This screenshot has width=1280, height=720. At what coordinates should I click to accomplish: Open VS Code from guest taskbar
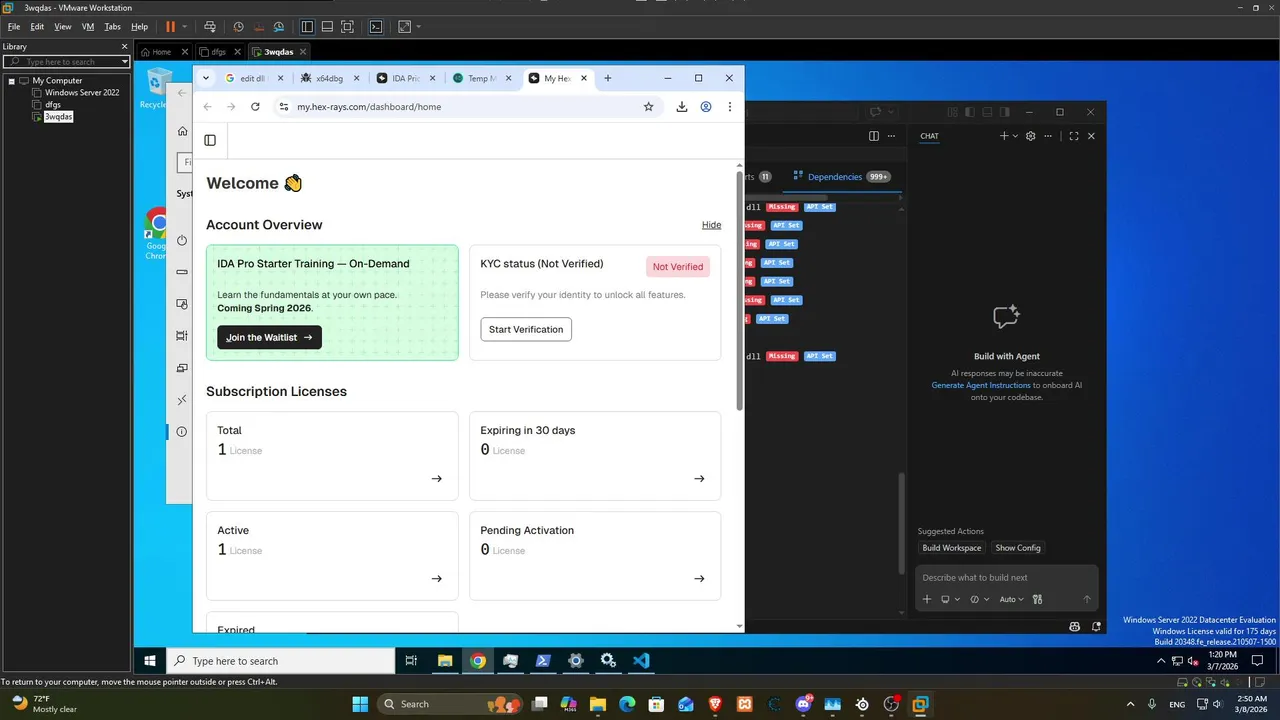(x=641, y=661)
